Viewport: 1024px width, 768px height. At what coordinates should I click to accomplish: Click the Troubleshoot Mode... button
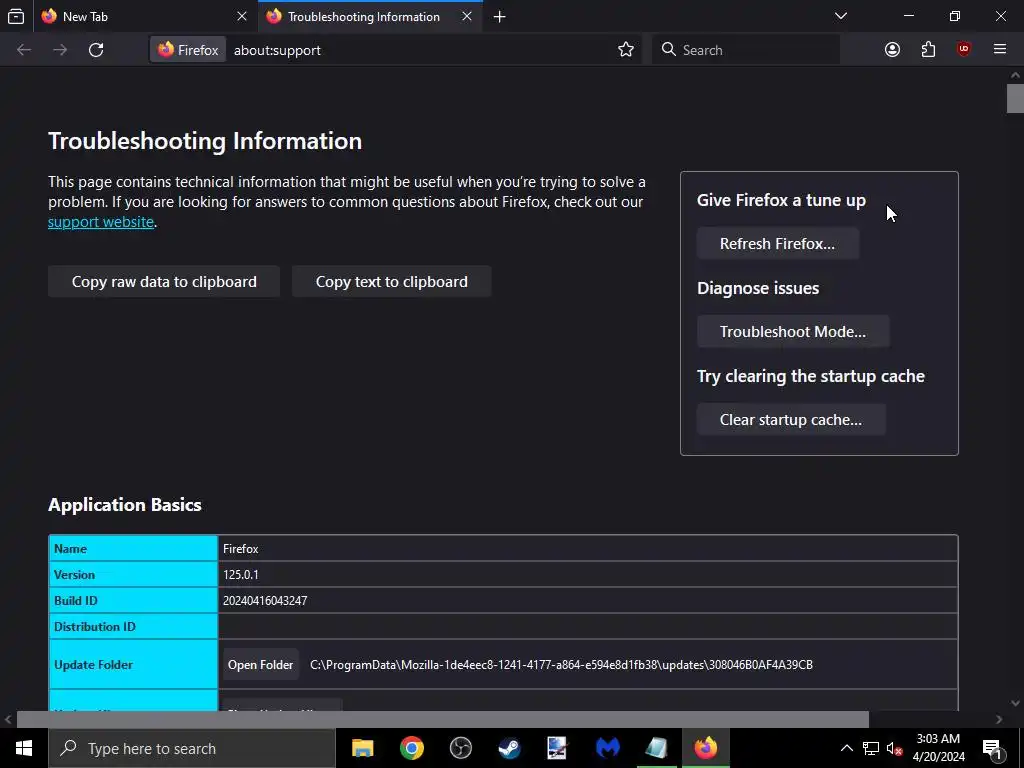(793, 332)
